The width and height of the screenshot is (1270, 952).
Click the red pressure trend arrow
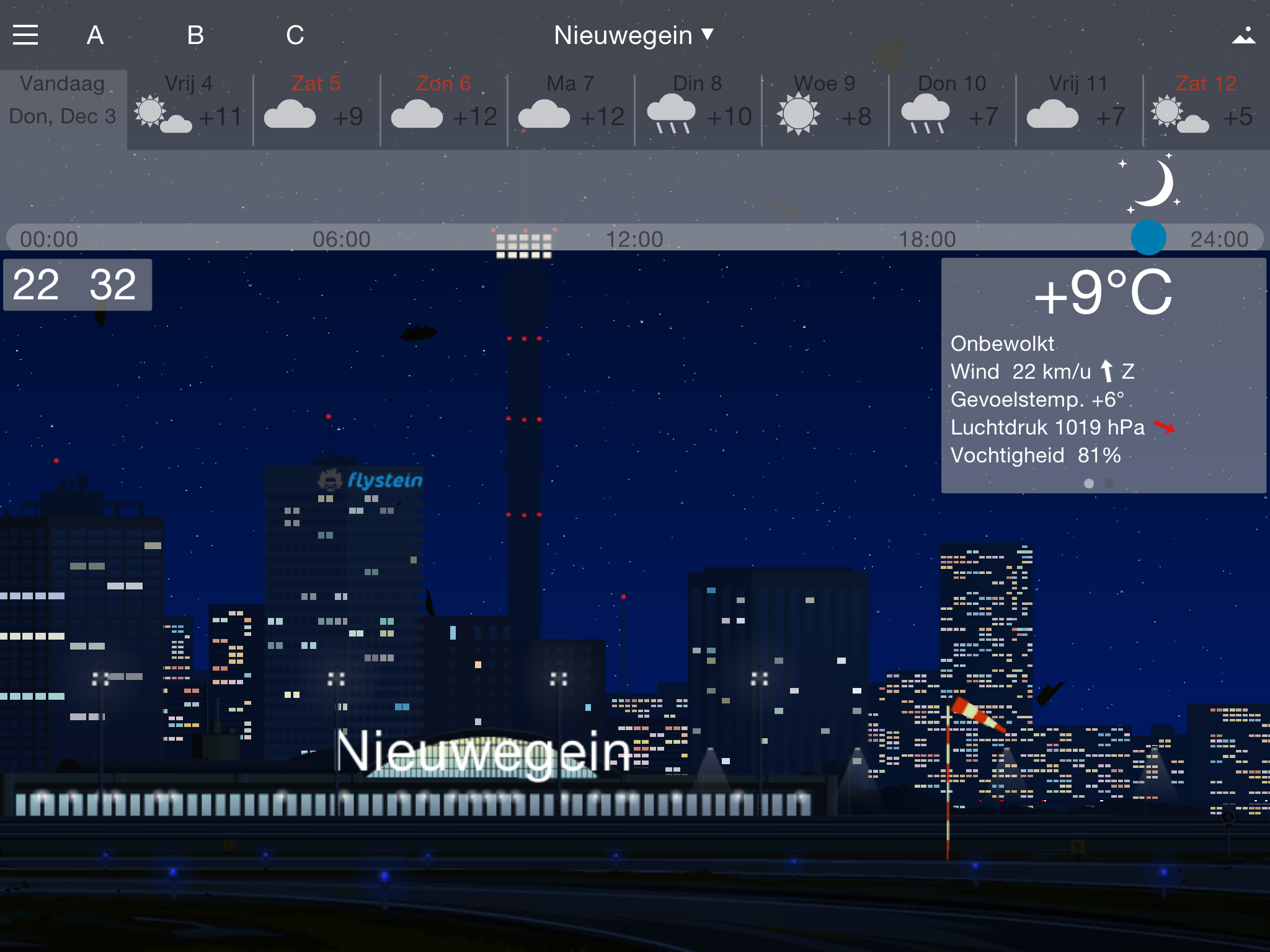coord(1164,427)
